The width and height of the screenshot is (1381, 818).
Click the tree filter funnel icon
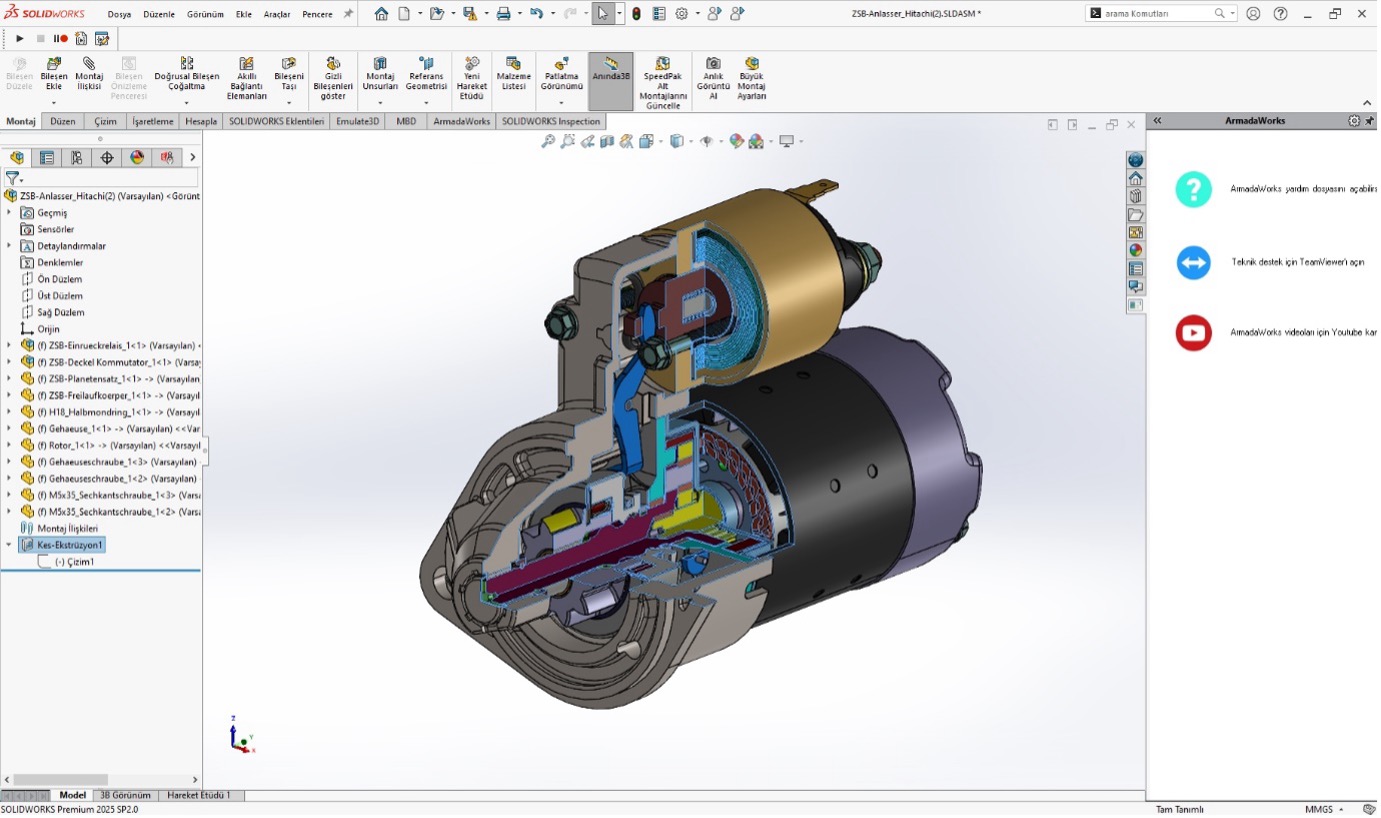[x=12, y=178]
